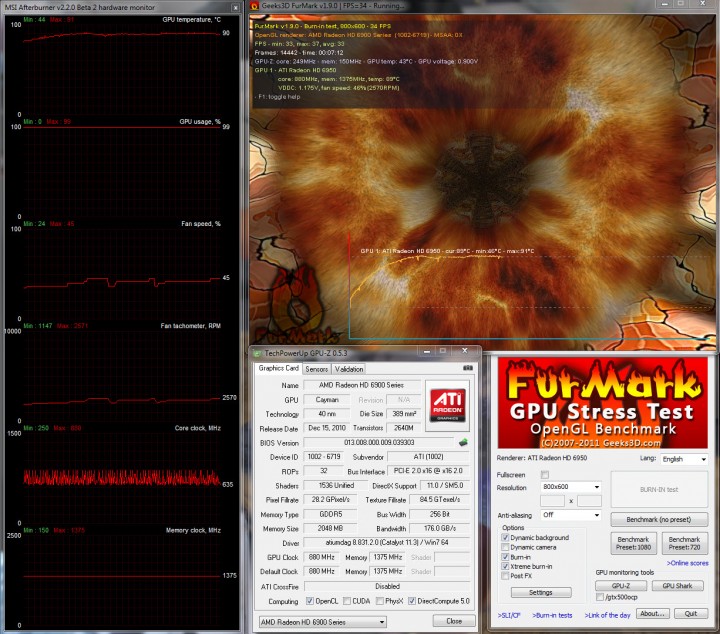Click the custom resolution width field
Screen dimensions: 720x634
pyautogui.click(x=552, y=501)
